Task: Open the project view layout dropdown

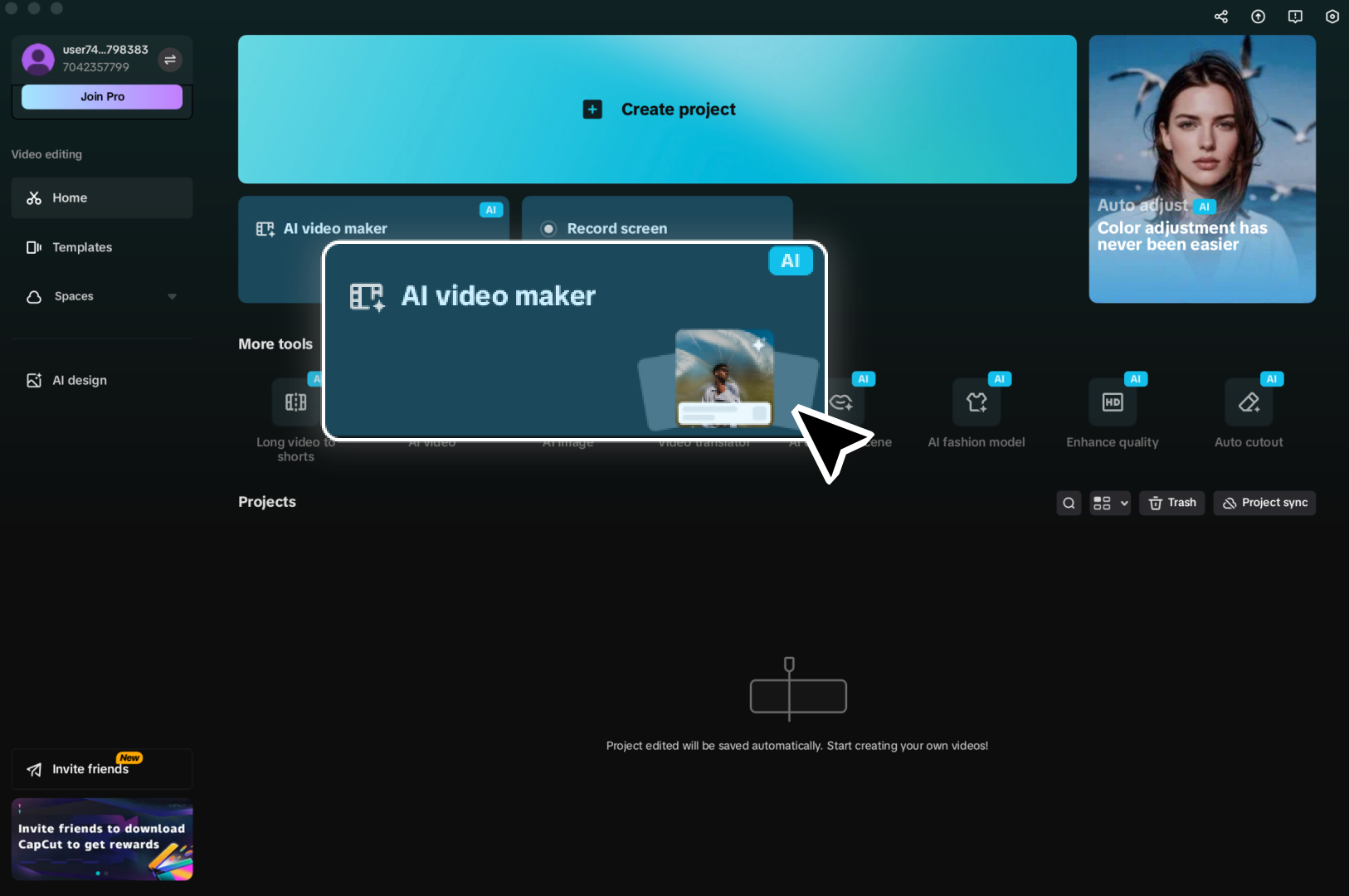Action: point(1109,503)
